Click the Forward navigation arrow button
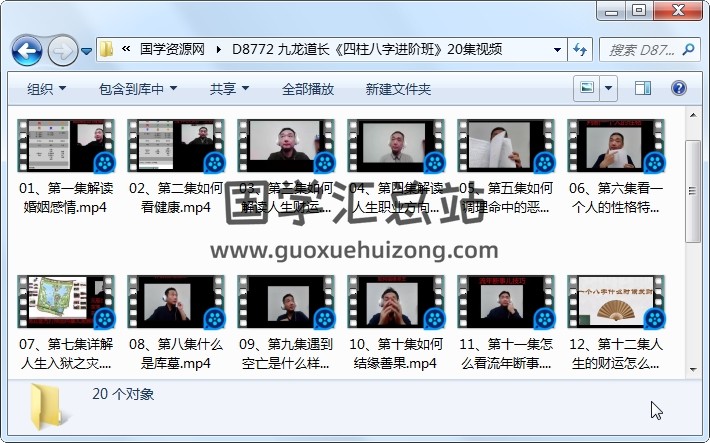710x443 pixels. pyautogui.click(x=62, y=50)
